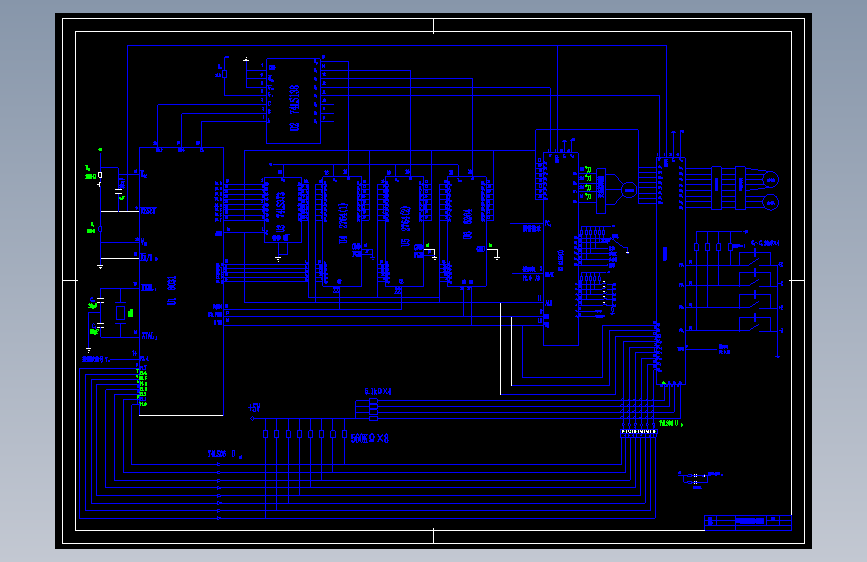Select the U4 2764(1) EPROM label
This screenshot has width=867, height=562.
[x=343, y=223]
